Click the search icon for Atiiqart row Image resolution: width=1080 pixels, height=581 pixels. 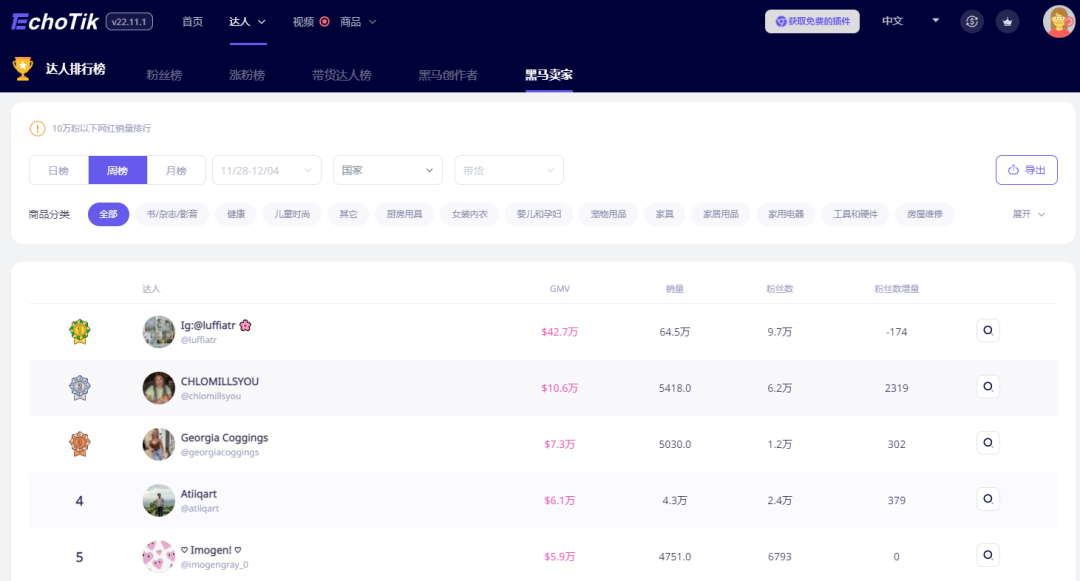pos(988,499)
